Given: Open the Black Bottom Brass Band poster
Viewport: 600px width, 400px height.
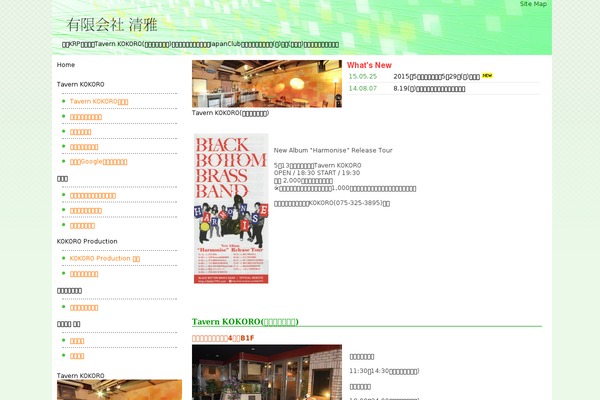Looking at the screenshot, I should 231,208.
